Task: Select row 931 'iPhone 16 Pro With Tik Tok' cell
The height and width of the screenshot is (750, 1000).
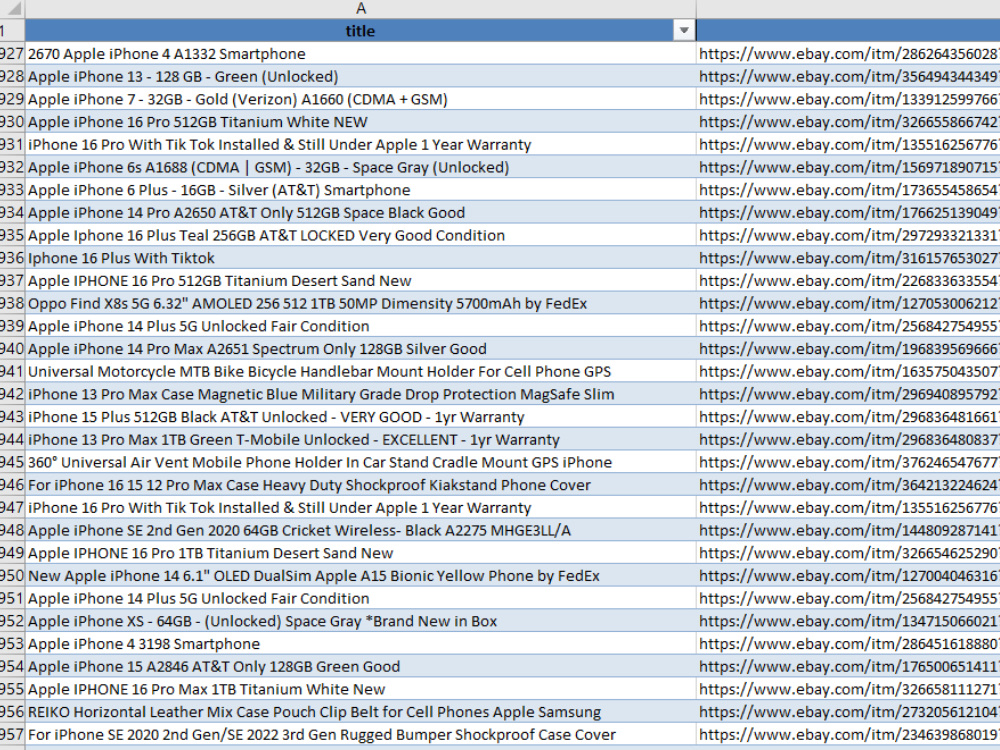Action: (360, 145)
